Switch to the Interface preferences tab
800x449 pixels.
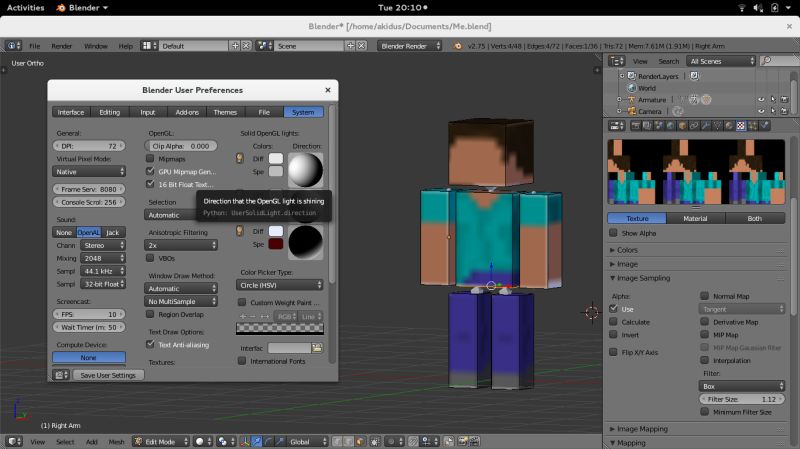(71, 112)
